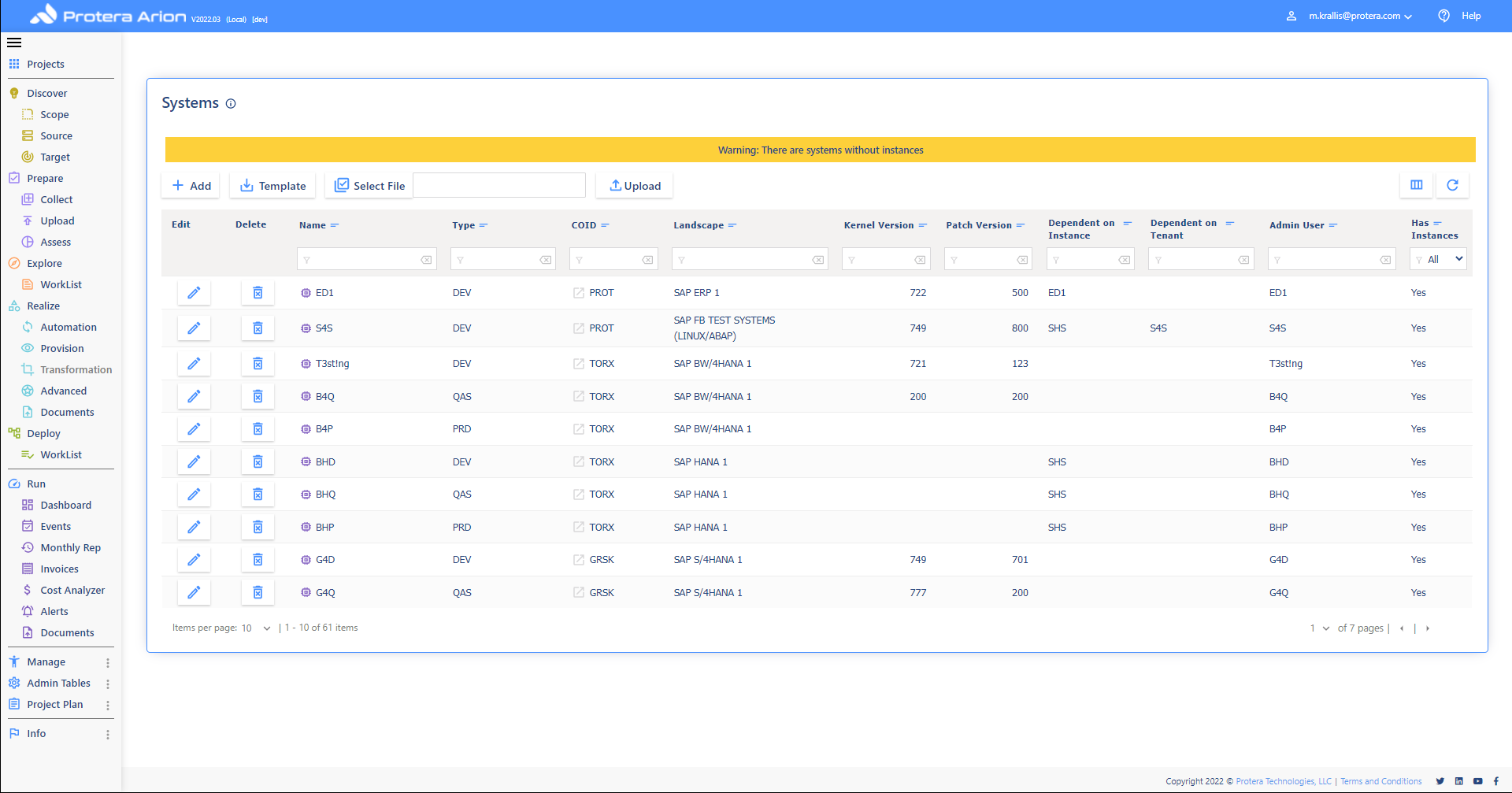Click the Add button
This screenshot has height=793, width=1512.
coord(191,186)
